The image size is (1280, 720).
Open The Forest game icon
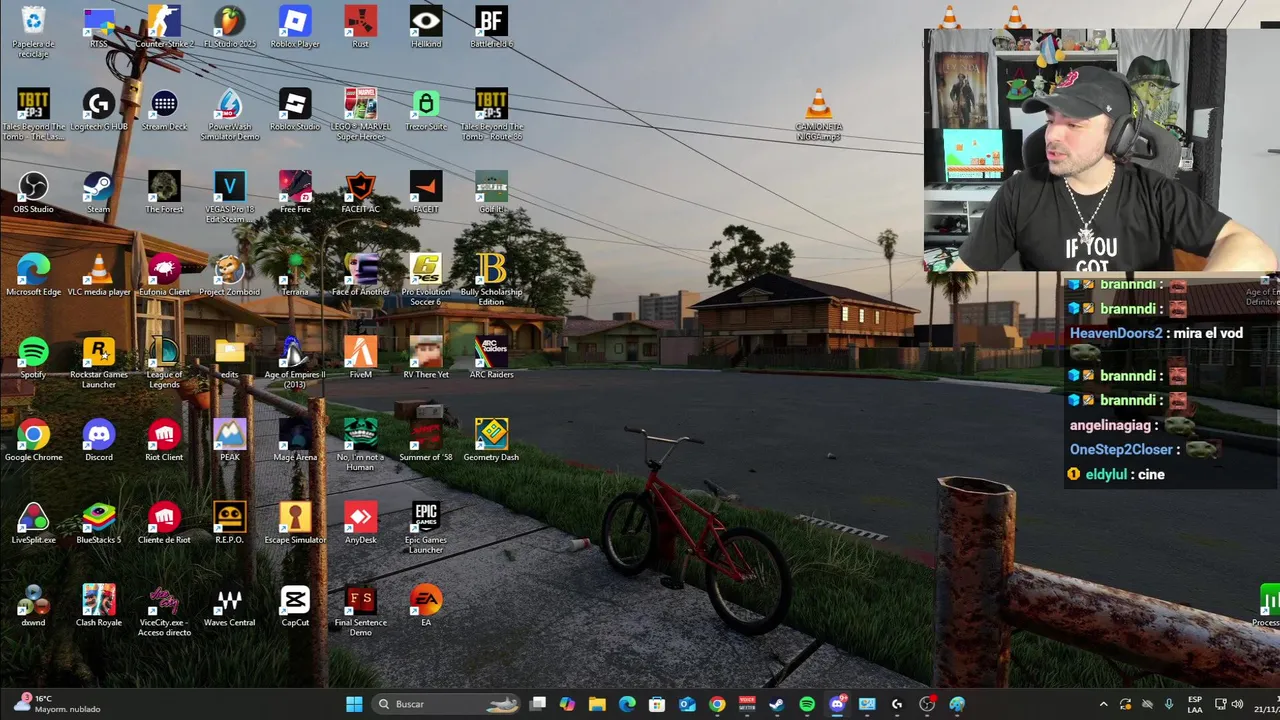point(164,193)
